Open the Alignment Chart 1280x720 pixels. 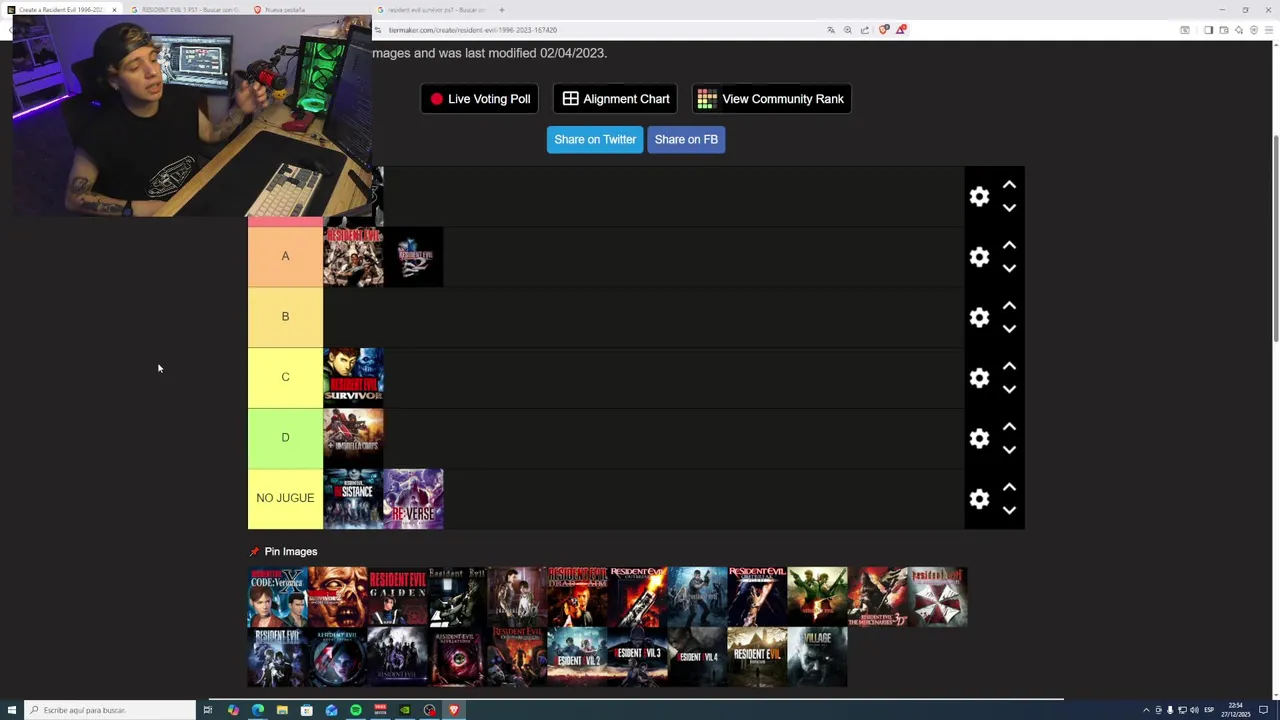tap(615, 99)
